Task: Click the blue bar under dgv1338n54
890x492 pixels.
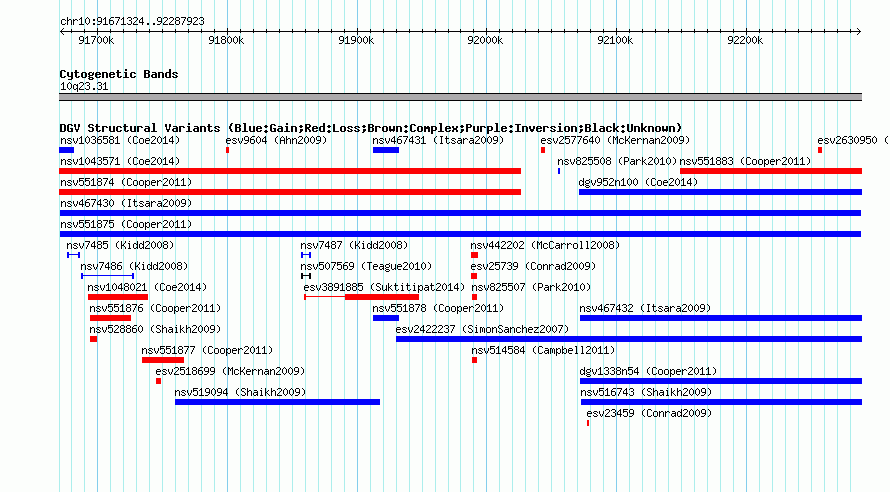Action: [721, 381]
